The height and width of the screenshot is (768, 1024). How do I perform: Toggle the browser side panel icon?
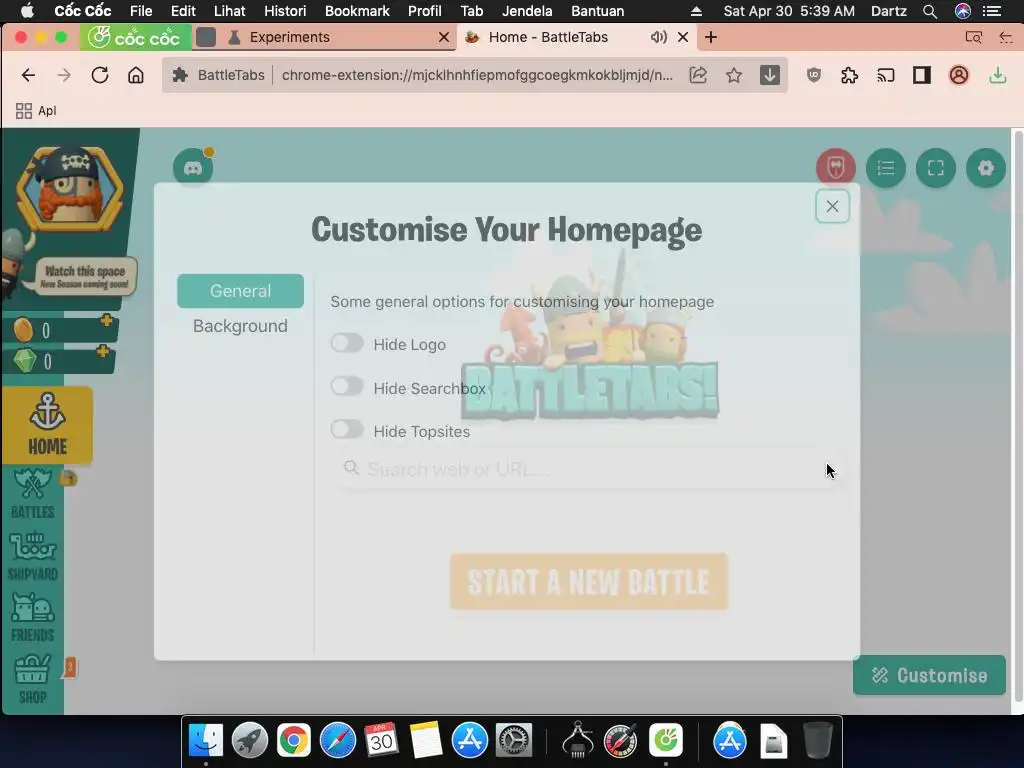[921, 75]
